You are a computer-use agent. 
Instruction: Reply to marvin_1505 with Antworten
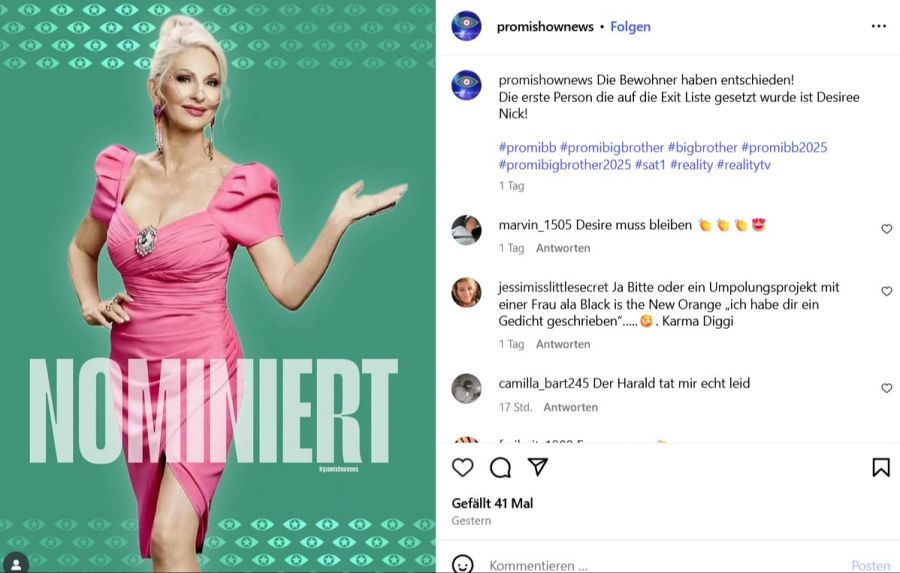562,248
